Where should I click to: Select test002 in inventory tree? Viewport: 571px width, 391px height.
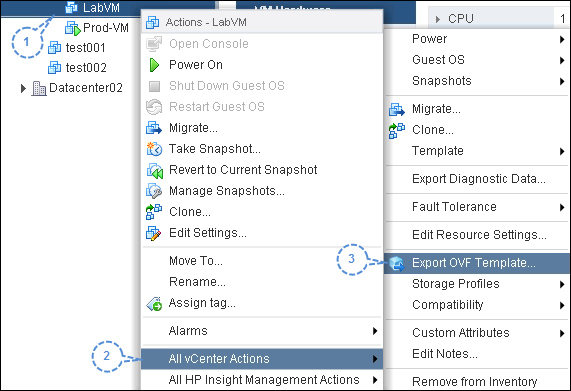(x=86, y=68)
